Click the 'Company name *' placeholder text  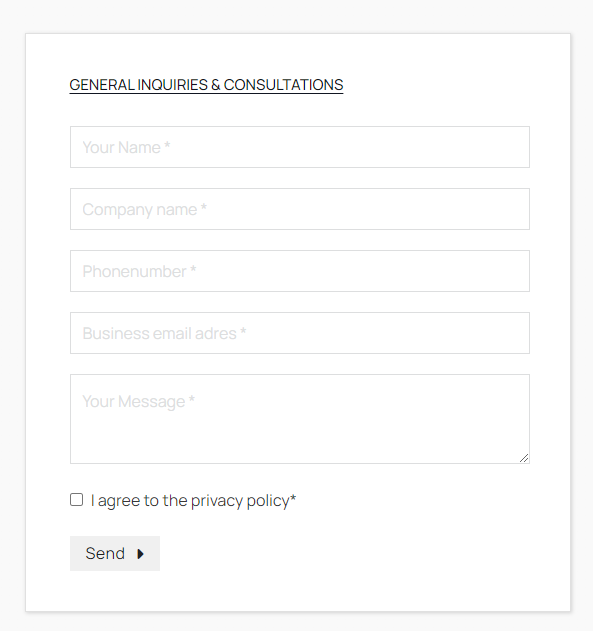point(144,210)
